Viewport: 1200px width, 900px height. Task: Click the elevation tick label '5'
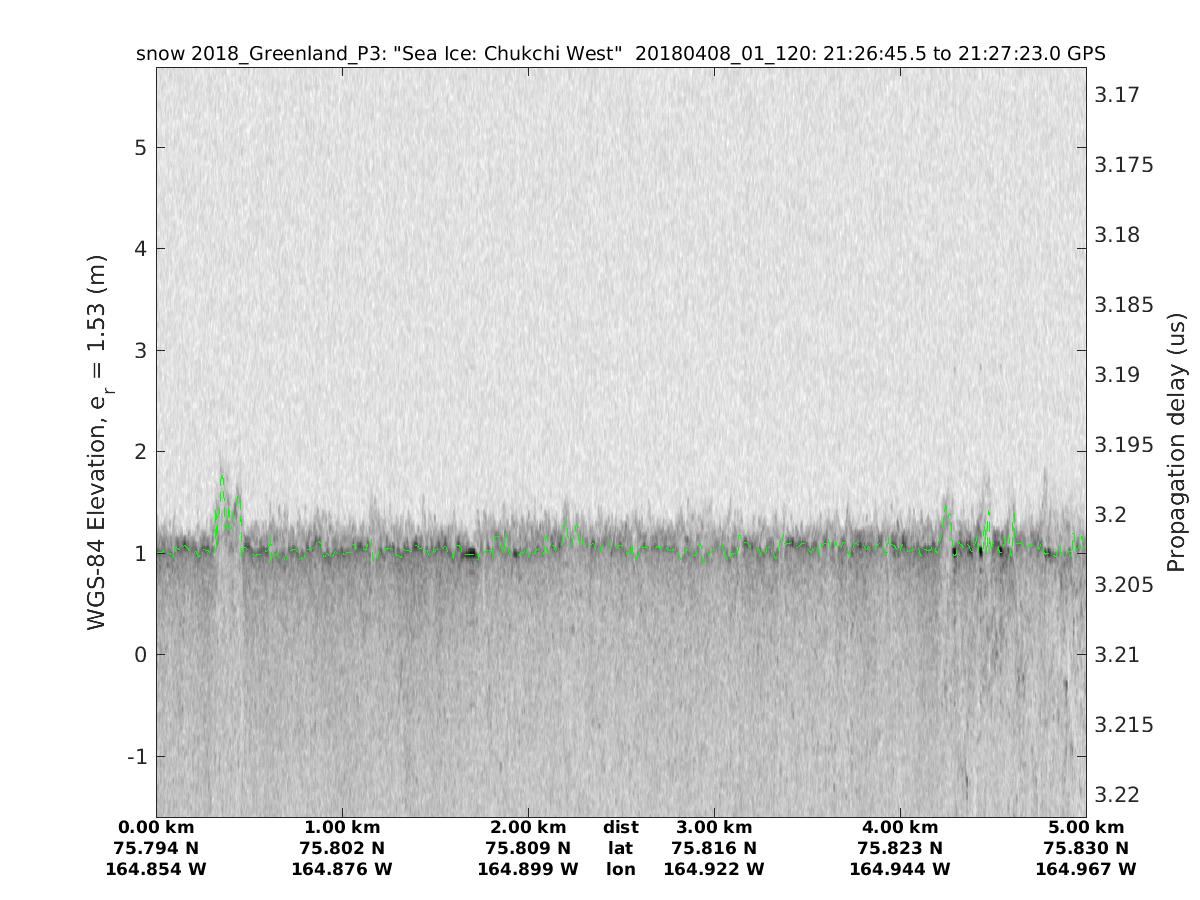point(140,147)
